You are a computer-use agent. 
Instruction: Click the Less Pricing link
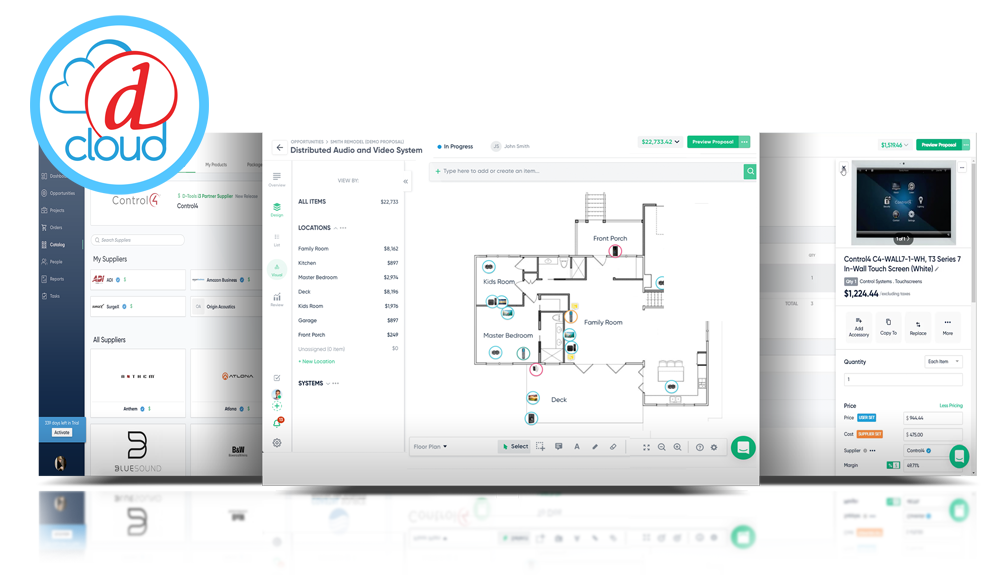point(951,405)
